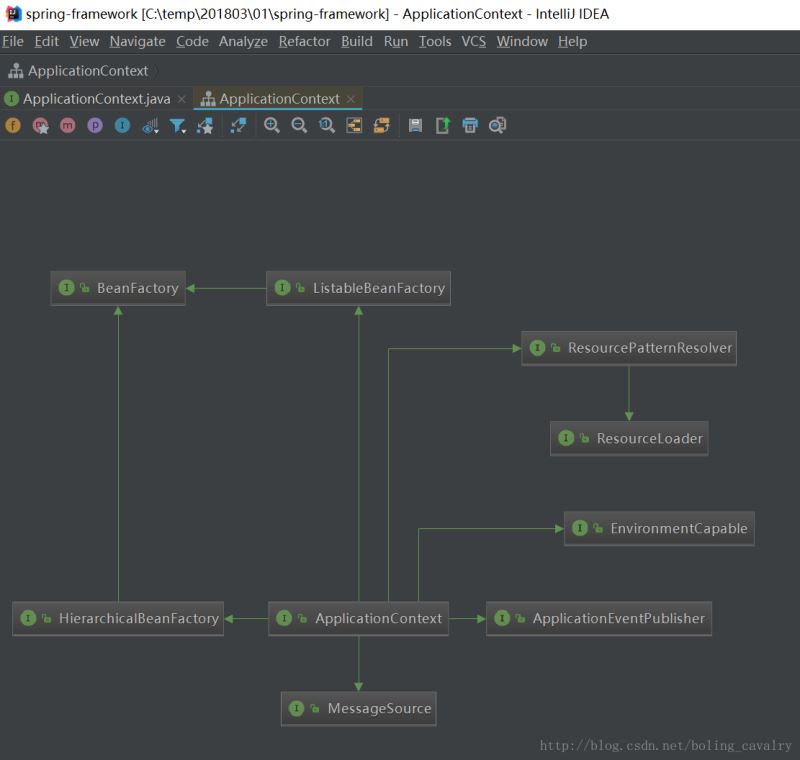Select the ResourceLoader node in the diagram
800x760 pixels.
point(629,437)
